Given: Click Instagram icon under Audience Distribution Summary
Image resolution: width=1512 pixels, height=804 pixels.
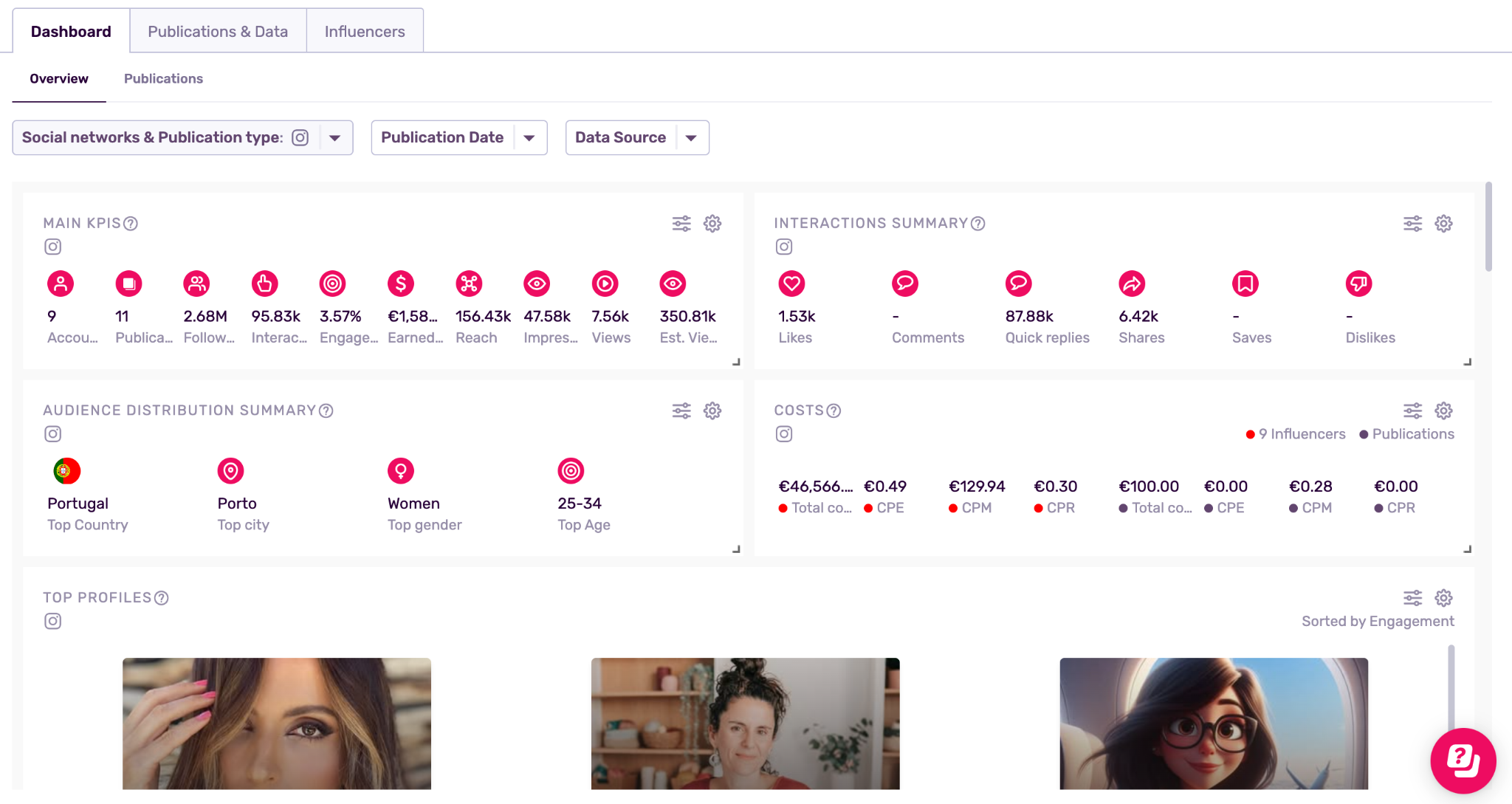Looking at the screenshot, I should pos(52,434).
